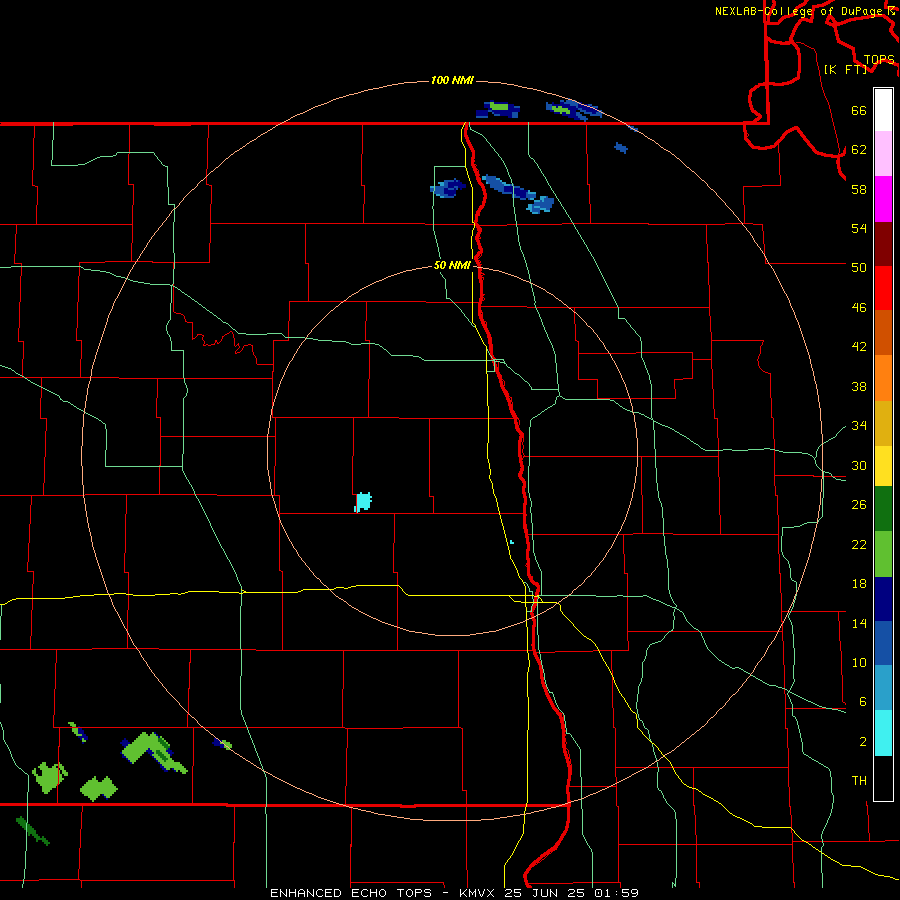Click the 50 scale value in legend
This screenshot has height=900, width=900.
(859, 268)
